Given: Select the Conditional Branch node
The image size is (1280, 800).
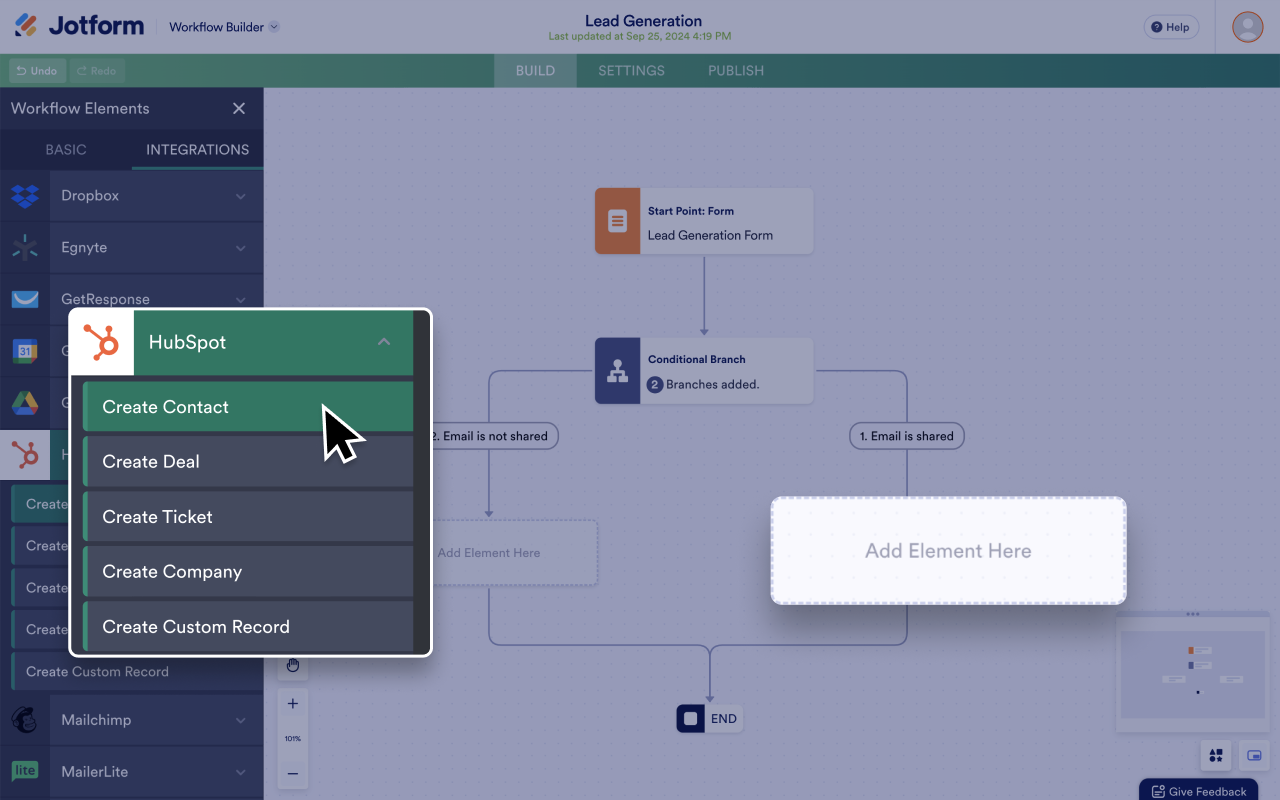Looking at the screenshot, I should coord(704,371).
